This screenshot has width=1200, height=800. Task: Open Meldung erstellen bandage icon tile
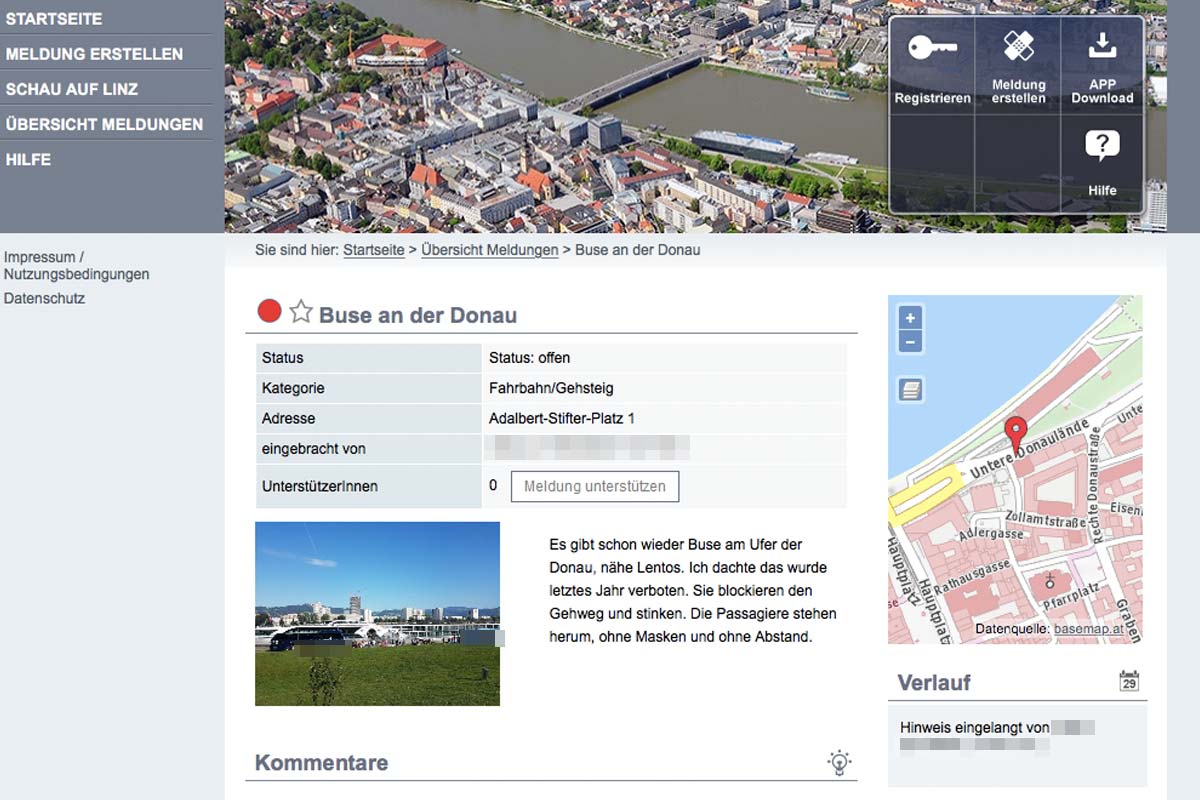tap(1018, 46)
